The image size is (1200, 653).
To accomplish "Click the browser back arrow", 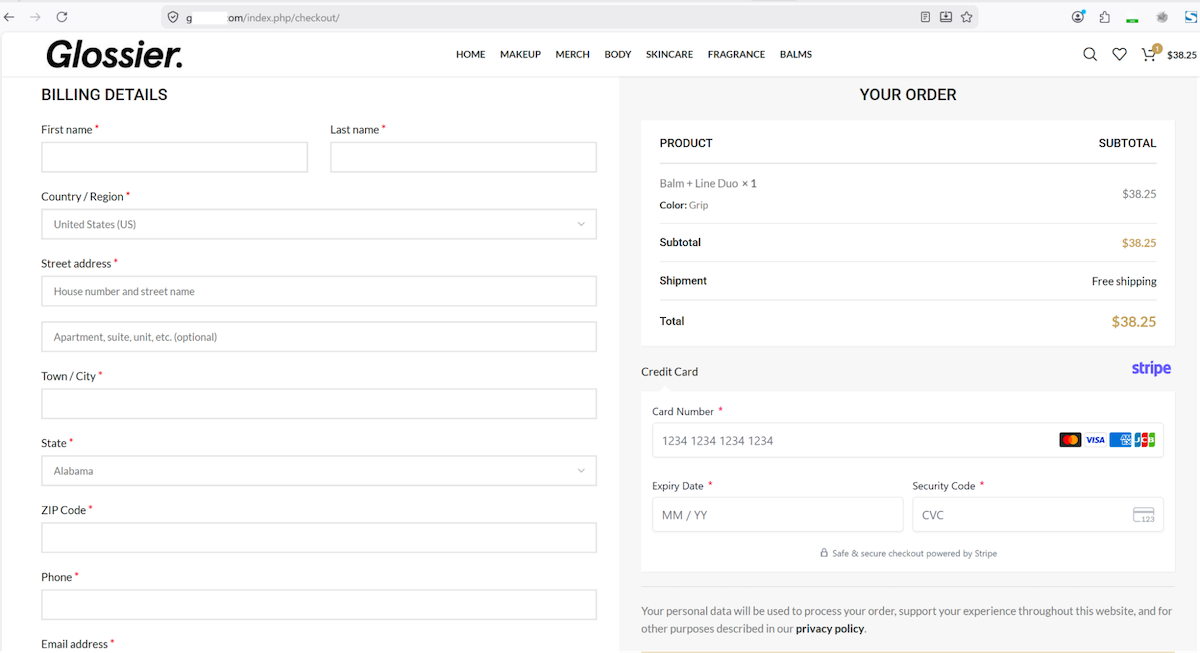I will tap(10, 17).
